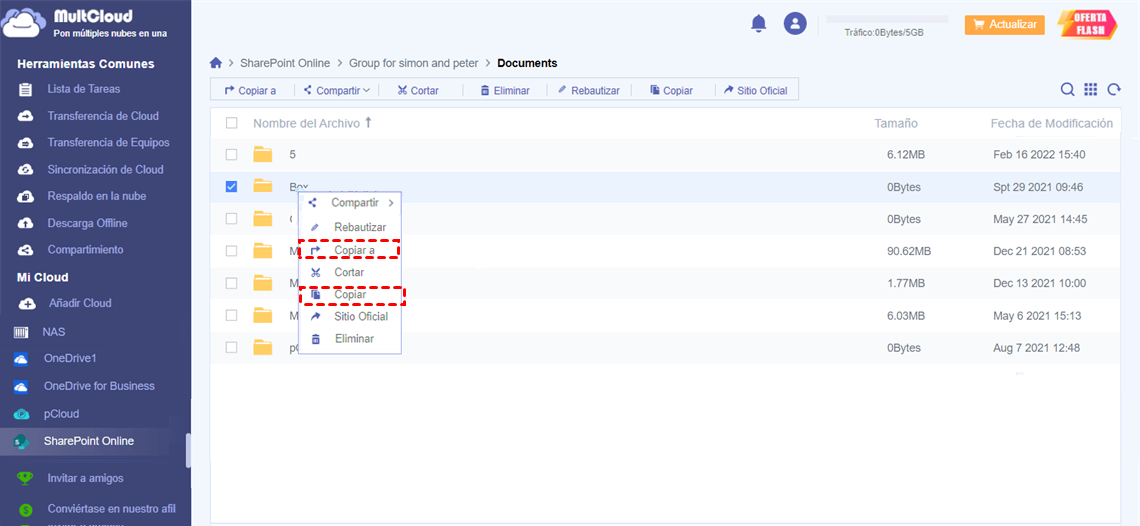This screenshot has width=1140, height=526.
Task: Click folder icon of the 90.62MB row
Action: (x=262, y=251)
